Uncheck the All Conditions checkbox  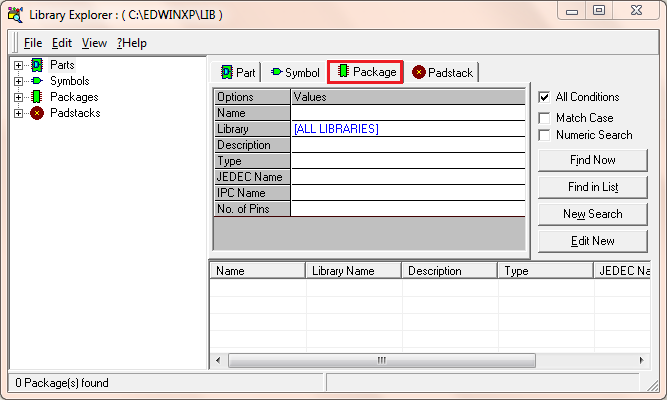(x=544, y=97)
